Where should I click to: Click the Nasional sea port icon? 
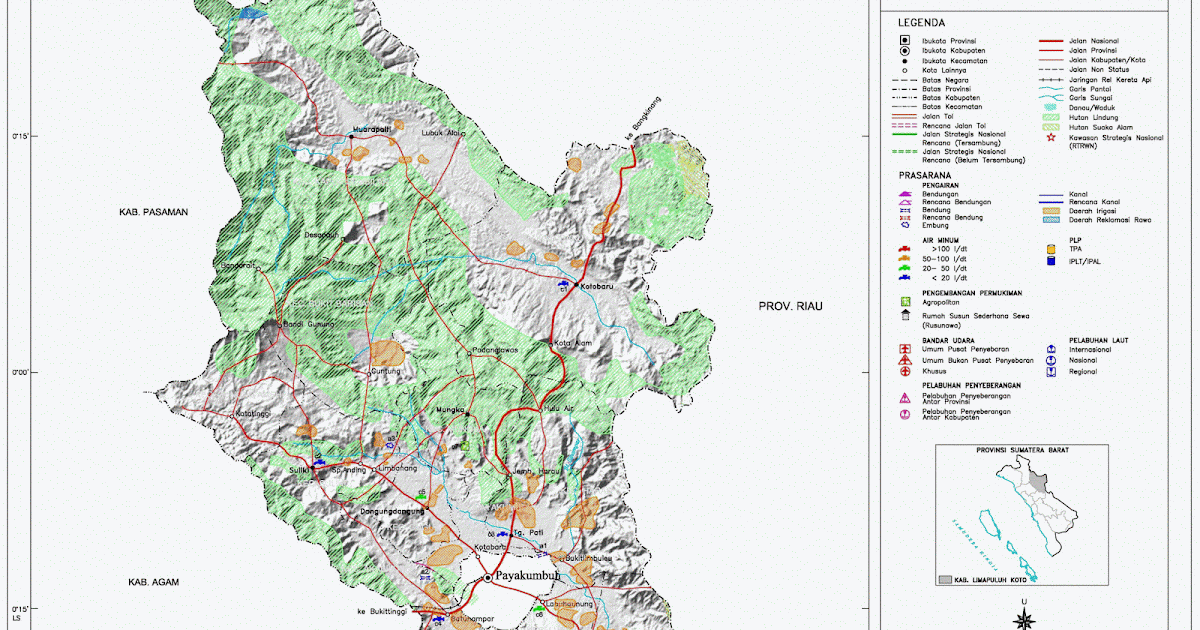[1051, 360]
